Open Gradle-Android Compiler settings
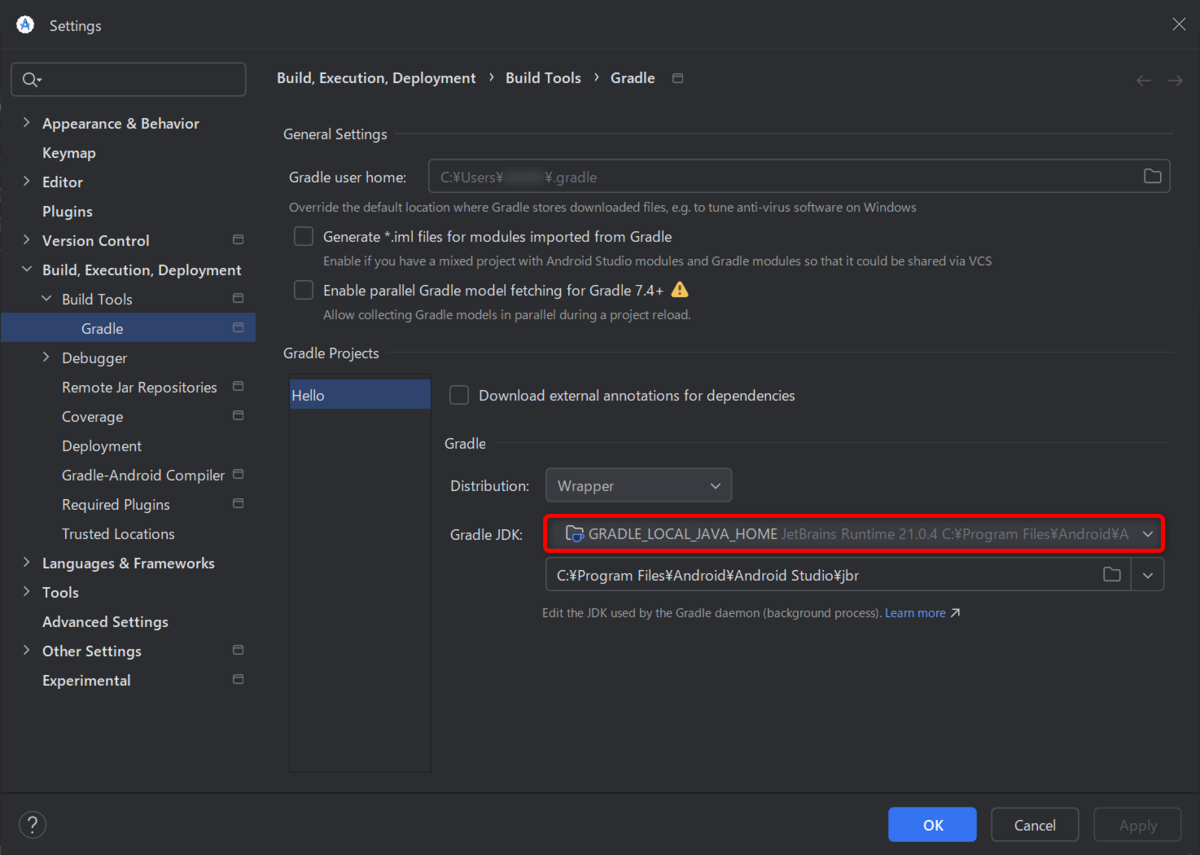The width and height of the screenshot is (1200, 855). point(143,475)
